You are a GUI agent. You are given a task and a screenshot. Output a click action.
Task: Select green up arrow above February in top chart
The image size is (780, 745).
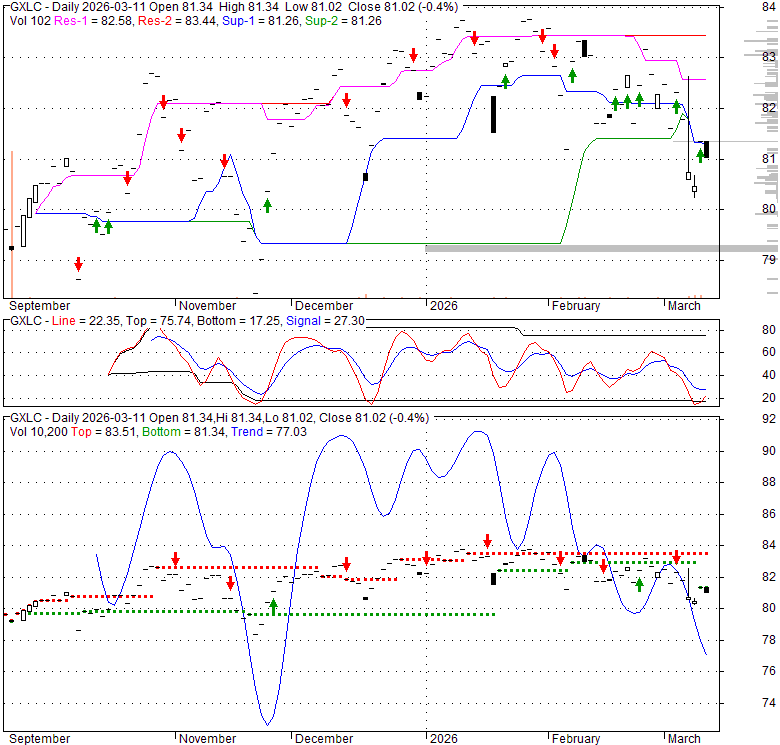[x=573, y=75]
